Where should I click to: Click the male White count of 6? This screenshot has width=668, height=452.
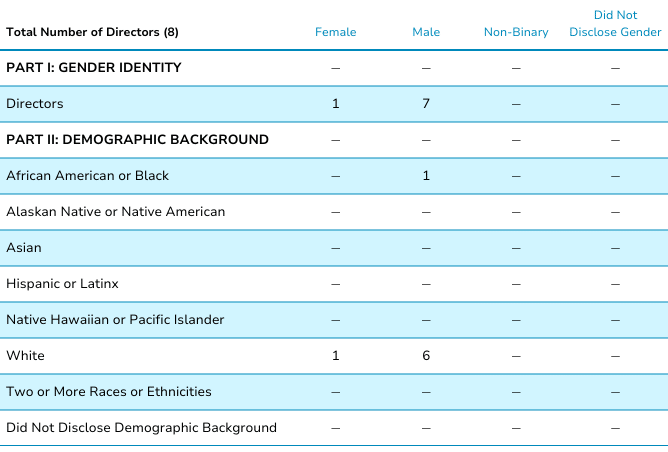pyautogui.click(x=426, y=356)
